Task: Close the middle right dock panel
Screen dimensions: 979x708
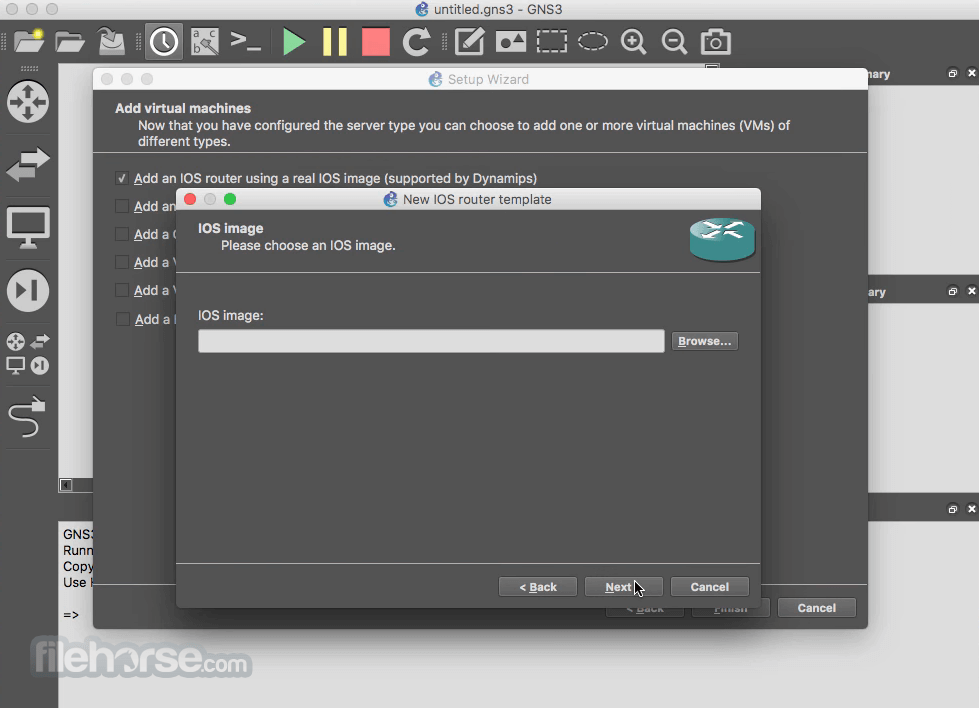Action: [x=972, y=292]
